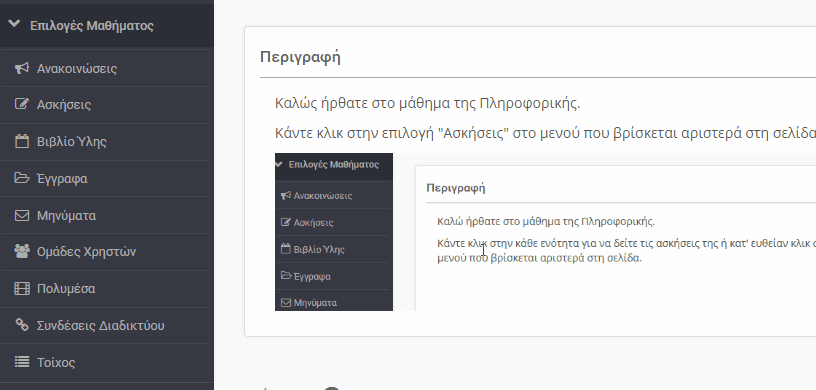Click the users group icon beside Ομάδες Χρηστών
Viewport: 816px width, 390px height.
coord(21,251)
